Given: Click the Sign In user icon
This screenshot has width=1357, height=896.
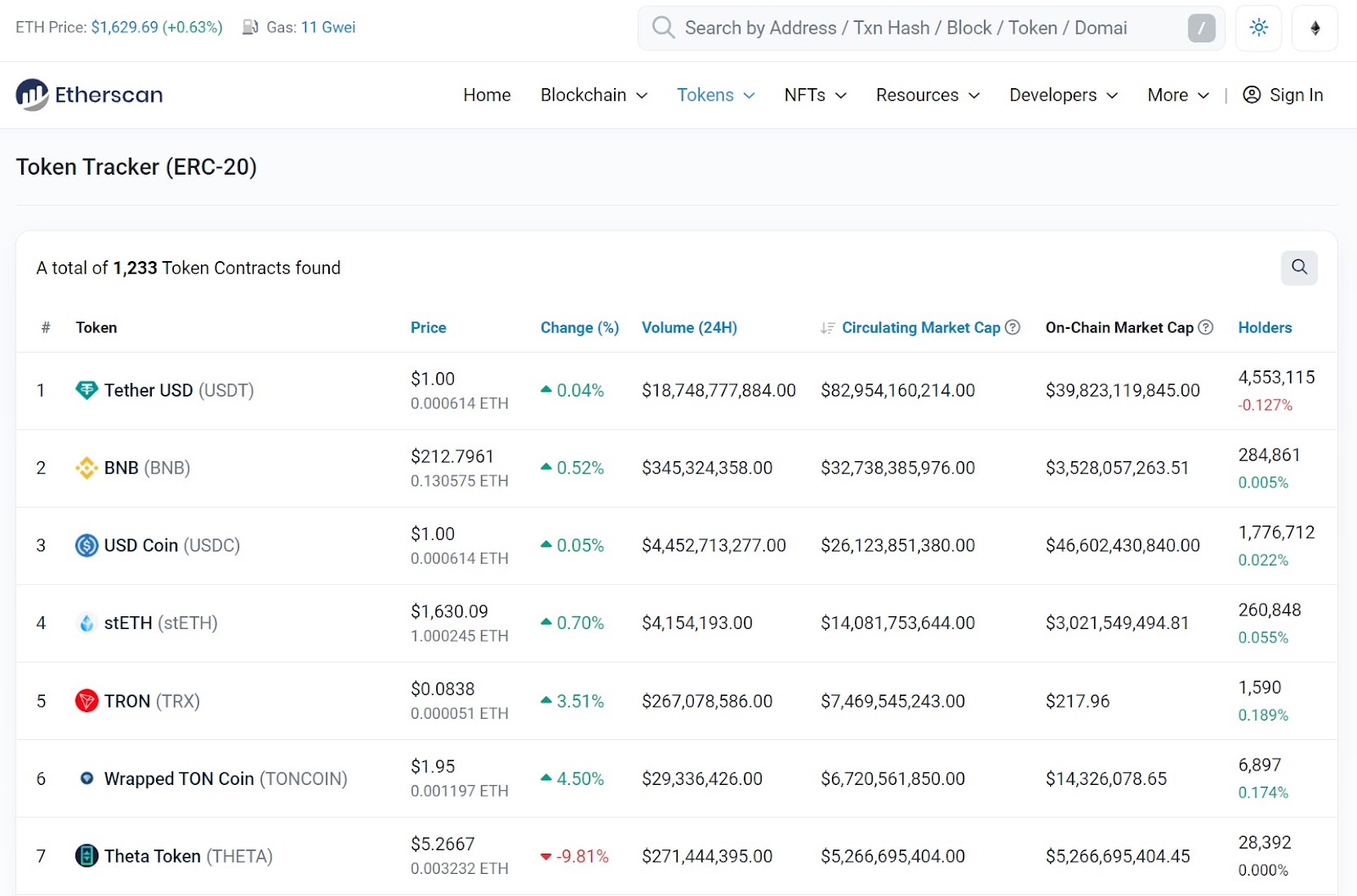Looking at the screenshot, I should (1251, 95).
